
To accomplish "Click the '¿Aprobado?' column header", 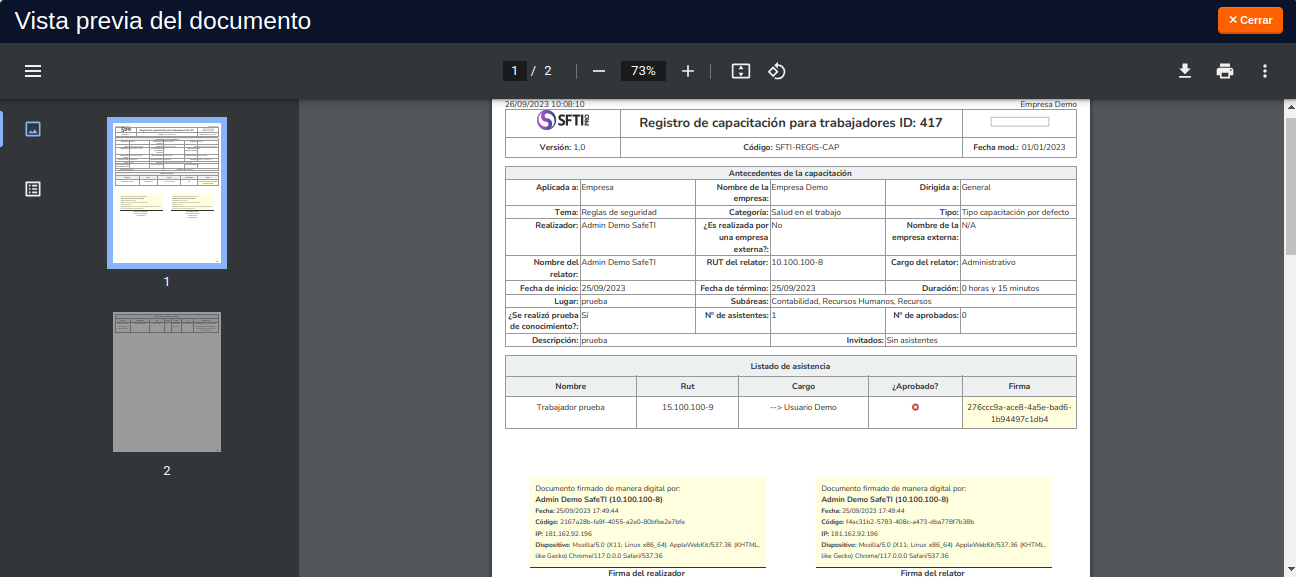I will coord(915,386).
